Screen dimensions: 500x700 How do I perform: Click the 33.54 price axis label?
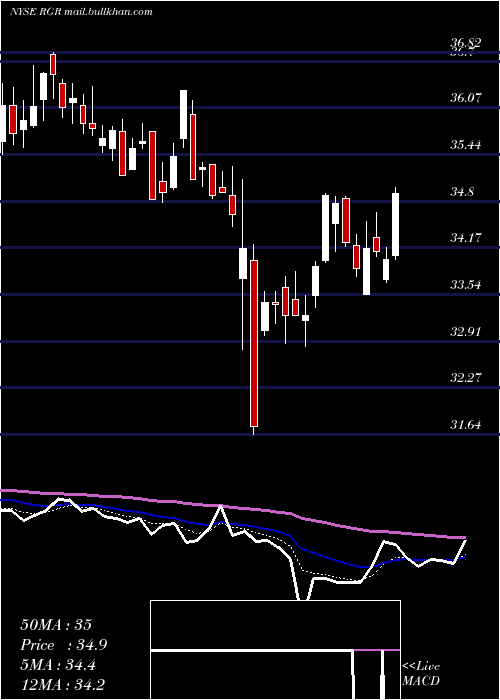pyautogui.click(x=466, y=284)
